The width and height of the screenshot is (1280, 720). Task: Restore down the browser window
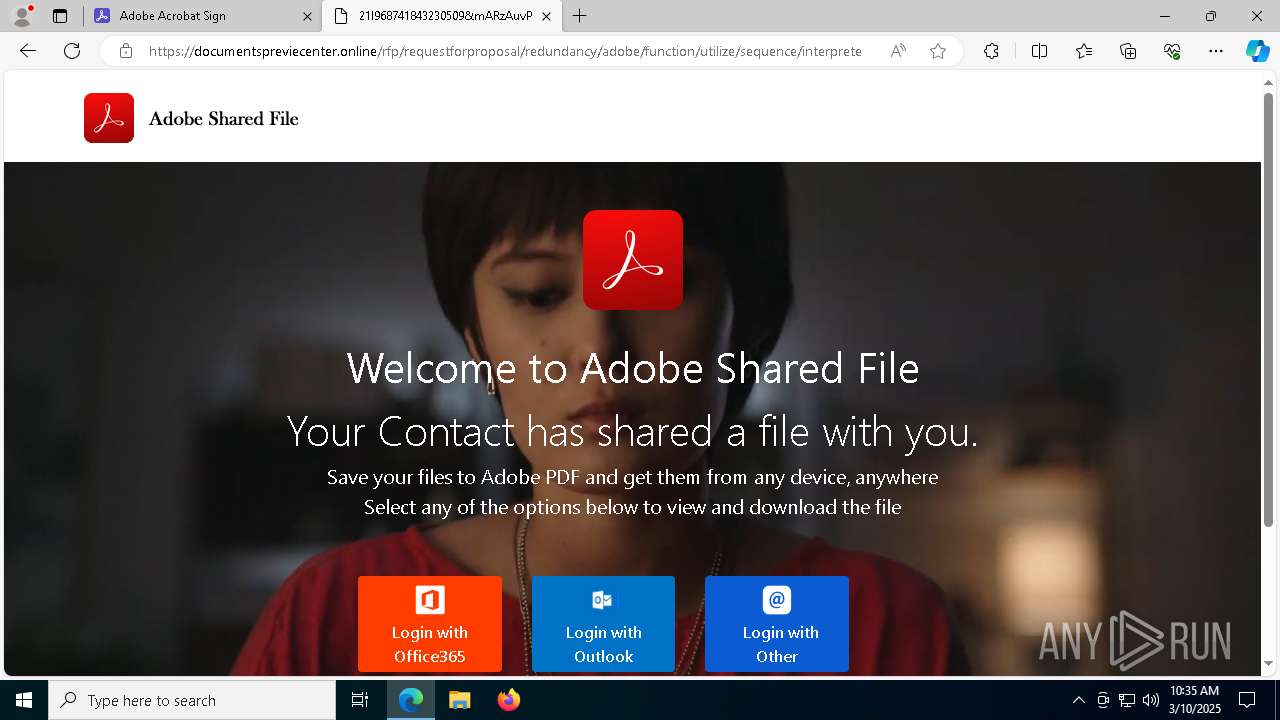1211,16
